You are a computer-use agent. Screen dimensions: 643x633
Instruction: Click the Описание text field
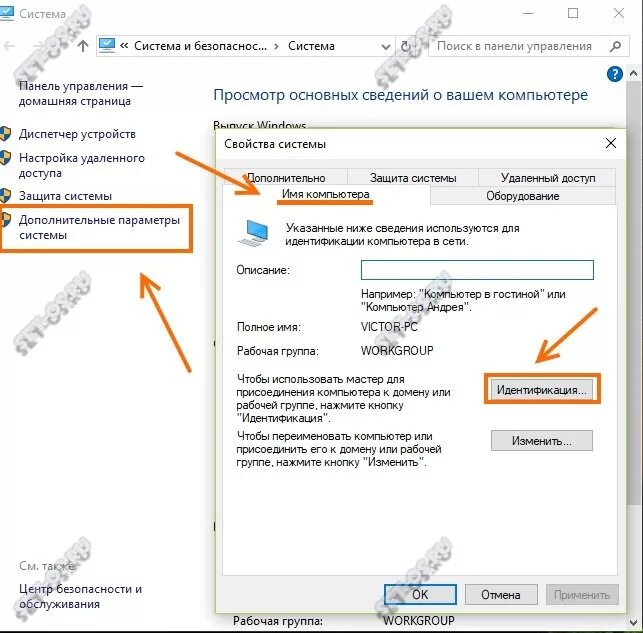click(x=477, y=270)
